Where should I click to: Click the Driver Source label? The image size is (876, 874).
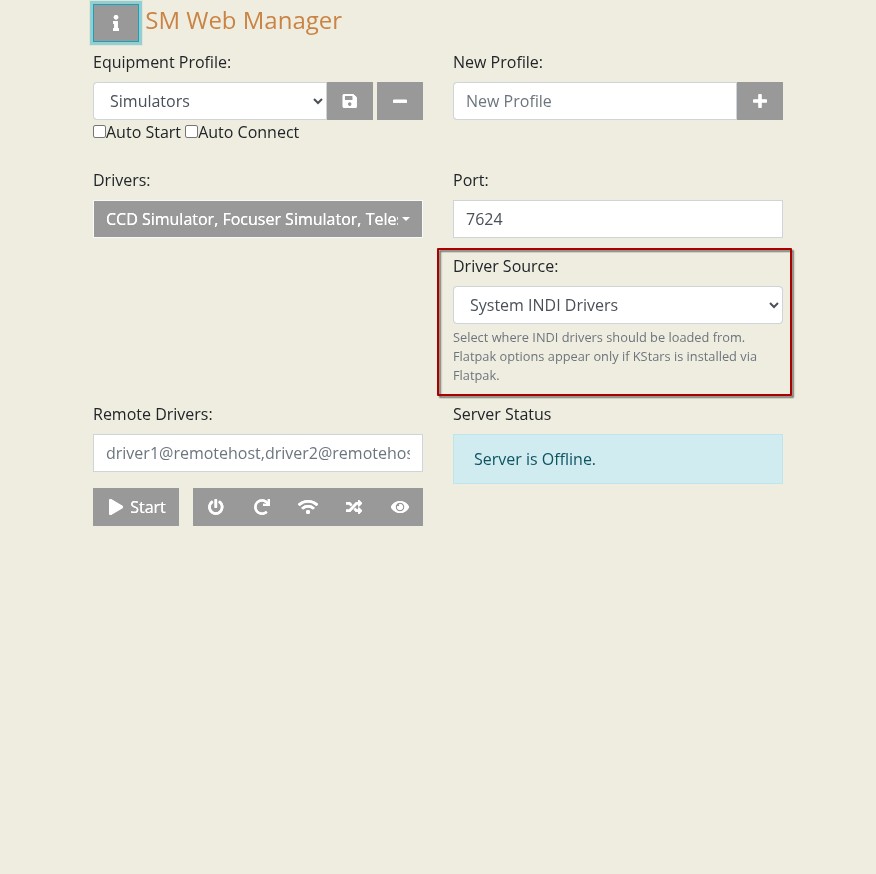click(x=506, y=267)
